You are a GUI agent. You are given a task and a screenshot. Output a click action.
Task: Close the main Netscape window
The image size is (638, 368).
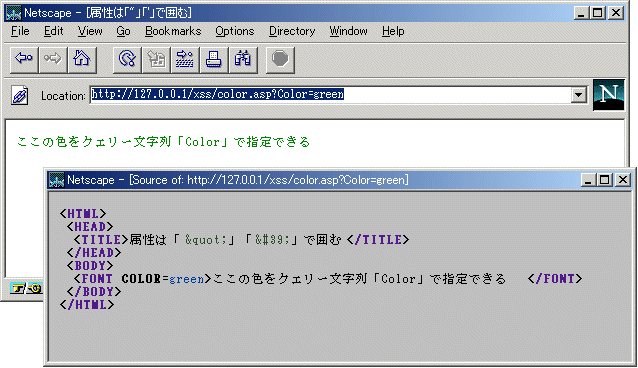click(616, 13)
